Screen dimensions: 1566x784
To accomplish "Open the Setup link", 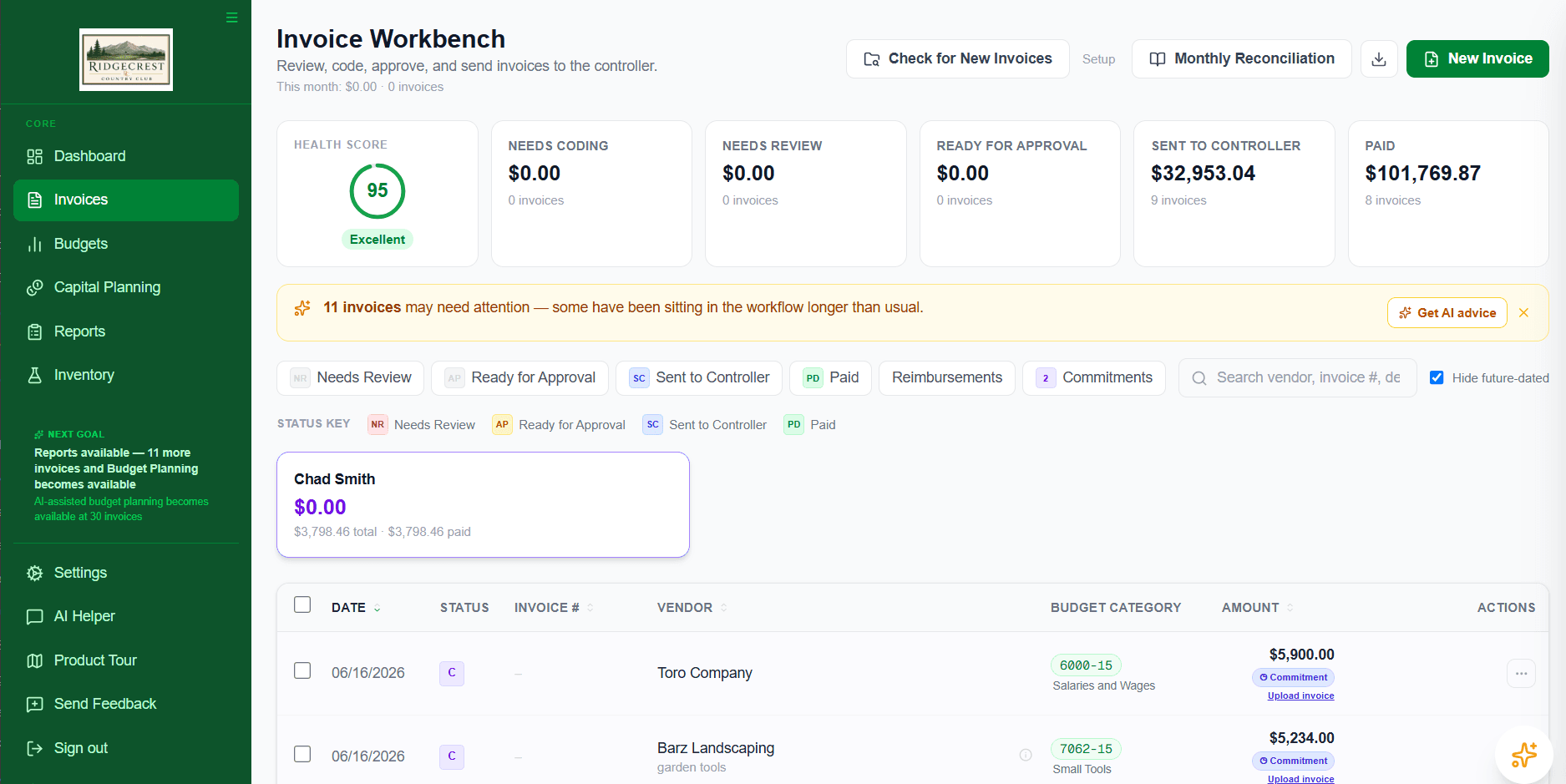I will [1099, 59].
